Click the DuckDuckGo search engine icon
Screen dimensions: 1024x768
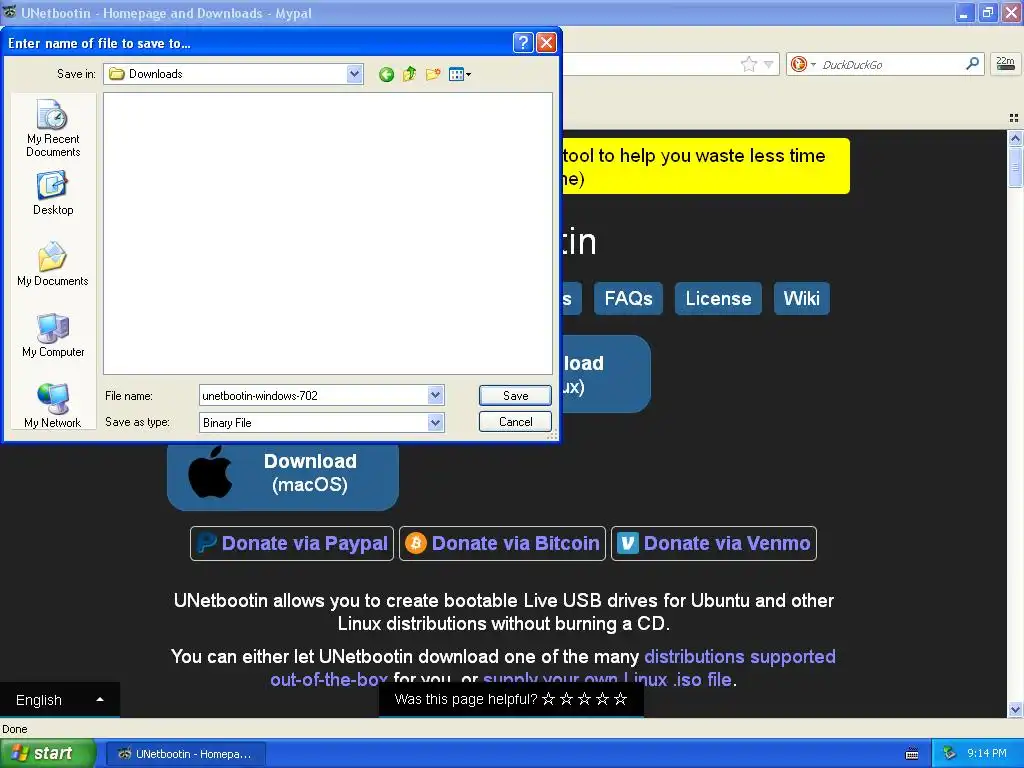tap(798, 64)
